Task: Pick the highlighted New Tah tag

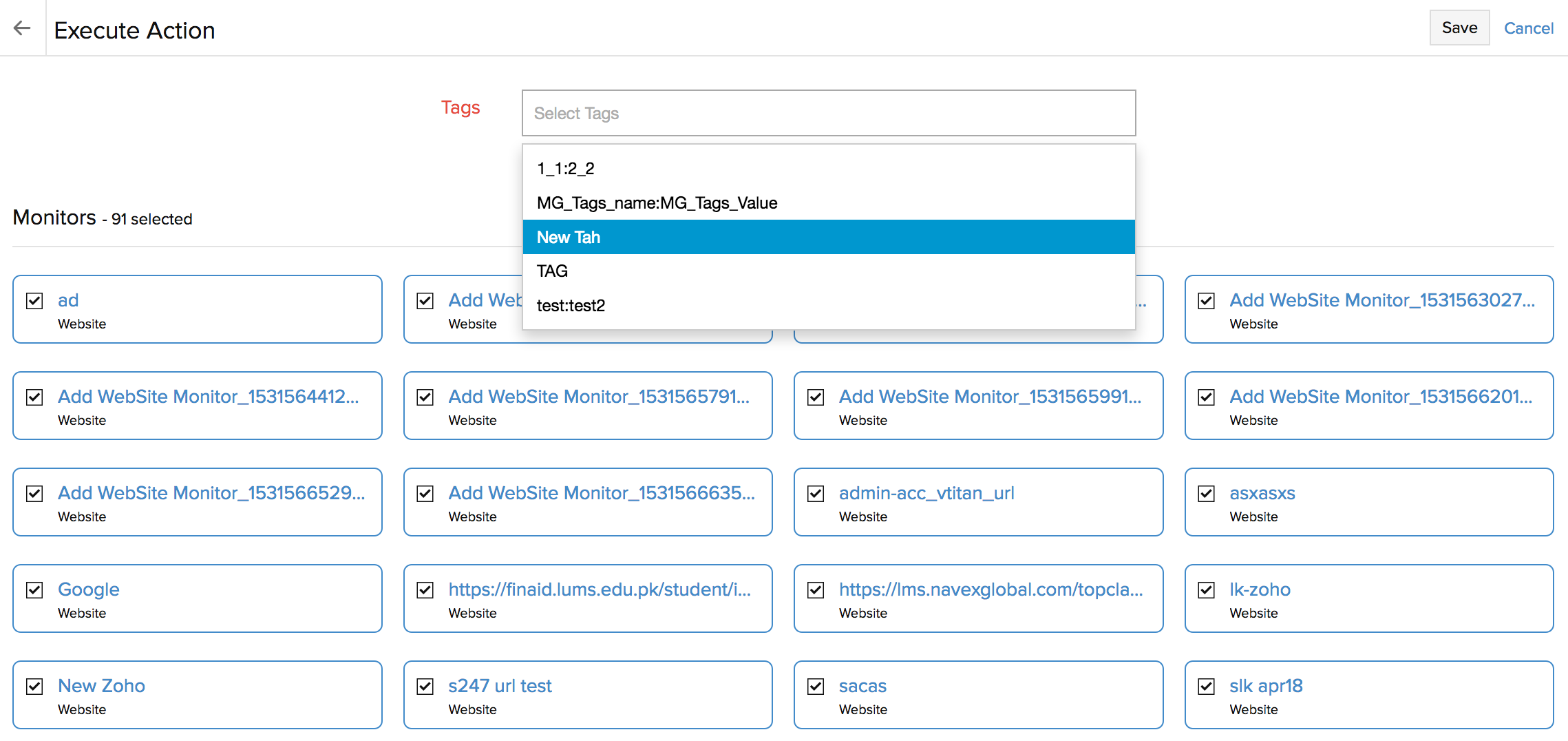Action: click(x=569, y=238)
